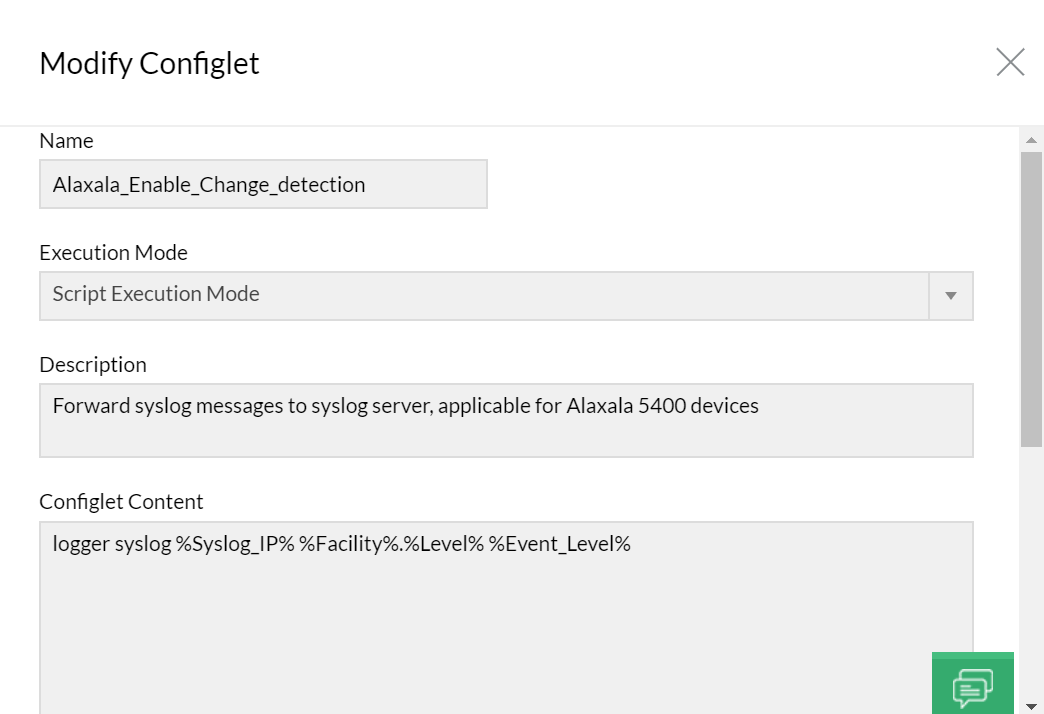This screenshot has height=714, width=1044.
Task: Click the %Event_Level% variable in content
Action: click(x=560, y=545)
